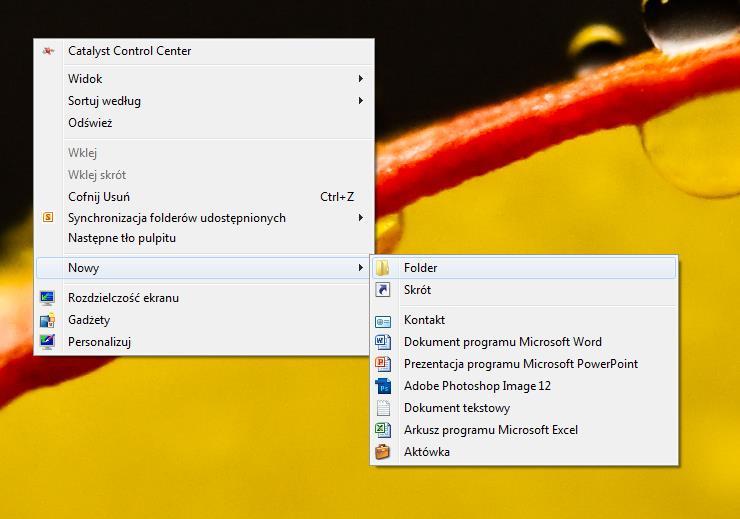Click the Microsoft Word document icon
Image resolution: width=740 pixels, height=519 pixels.
click(383, 342)
